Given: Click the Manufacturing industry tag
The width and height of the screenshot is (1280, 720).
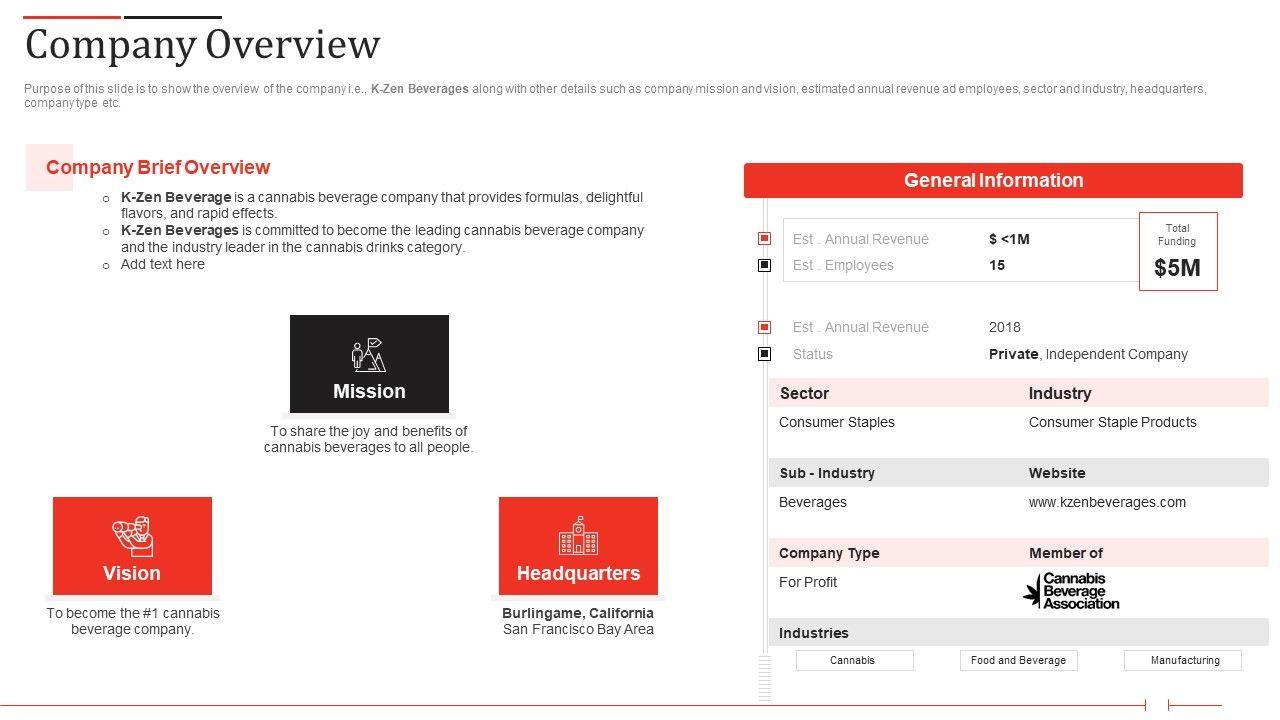Looking at the screenshot, I should (1183, 660).
